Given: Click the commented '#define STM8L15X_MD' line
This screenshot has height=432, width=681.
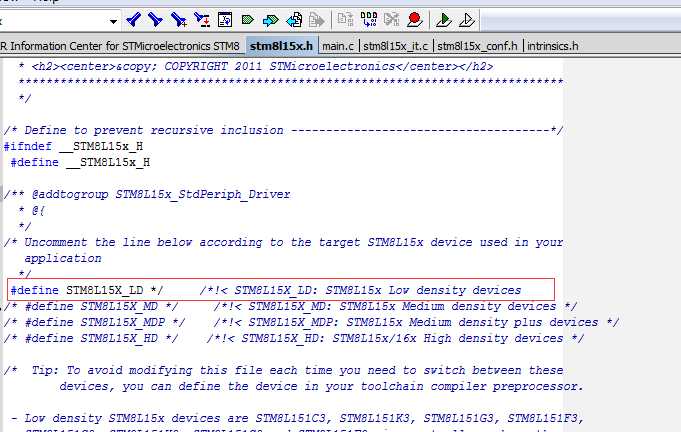Looking at the screenshot, I should pyautogui.click(x=290, y=307).
